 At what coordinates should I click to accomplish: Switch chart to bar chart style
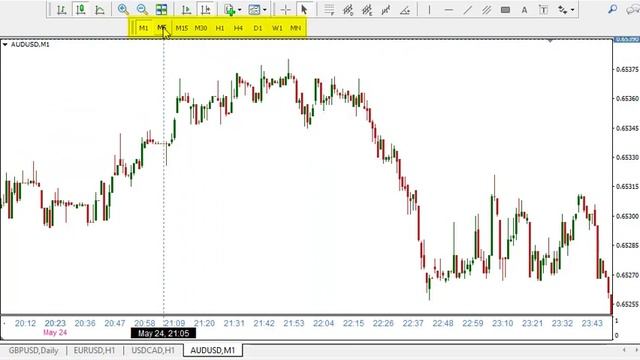pyautogui.click(x=62, y=9)
